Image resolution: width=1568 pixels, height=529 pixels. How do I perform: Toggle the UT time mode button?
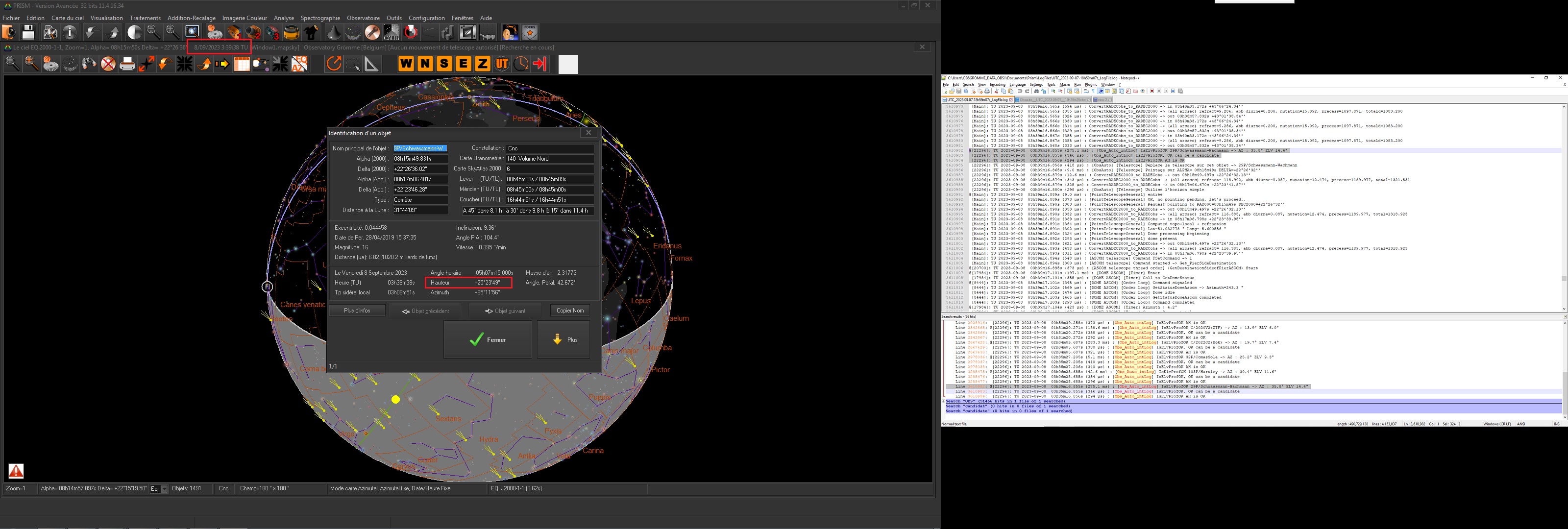502,64
